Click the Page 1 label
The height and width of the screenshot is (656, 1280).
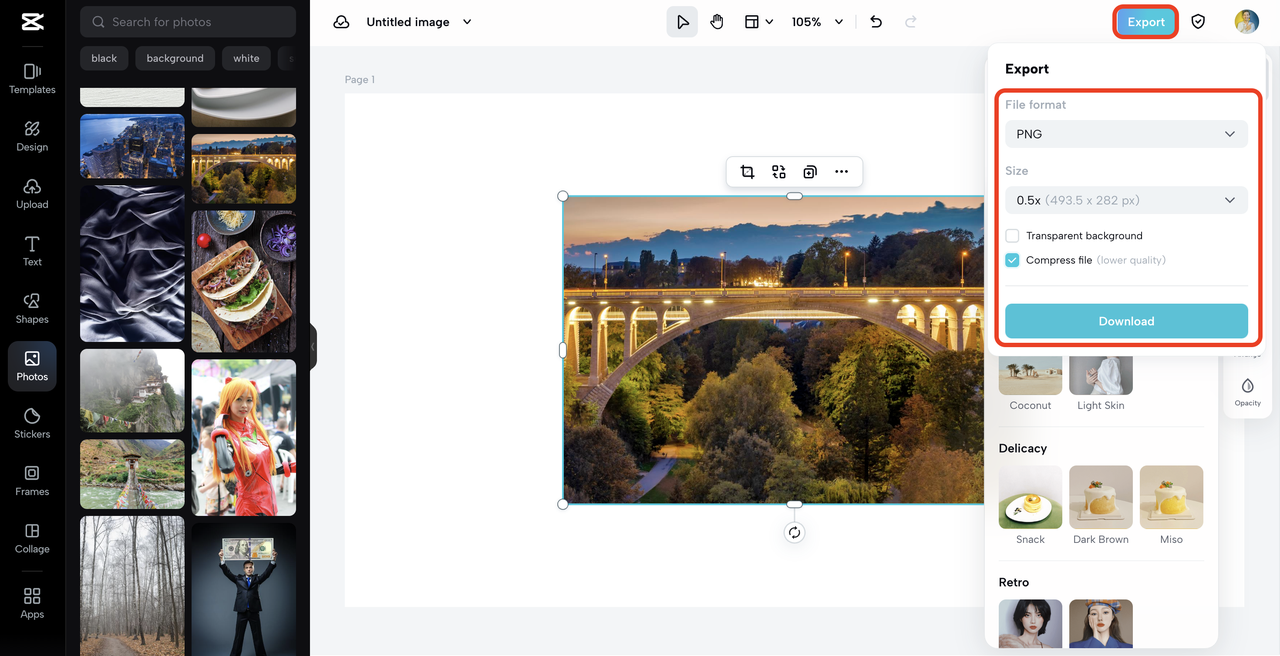click(360, 80)
